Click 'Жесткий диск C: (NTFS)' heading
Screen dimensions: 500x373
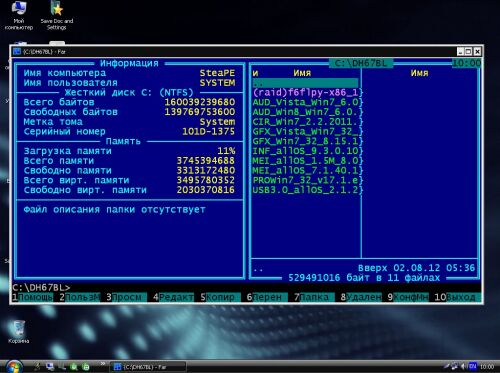(x=129, y=92)
